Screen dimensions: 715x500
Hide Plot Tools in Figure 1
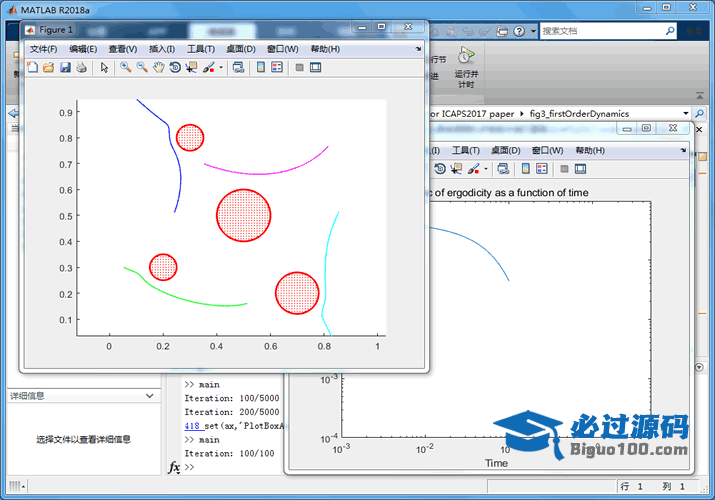coord(300,67)
